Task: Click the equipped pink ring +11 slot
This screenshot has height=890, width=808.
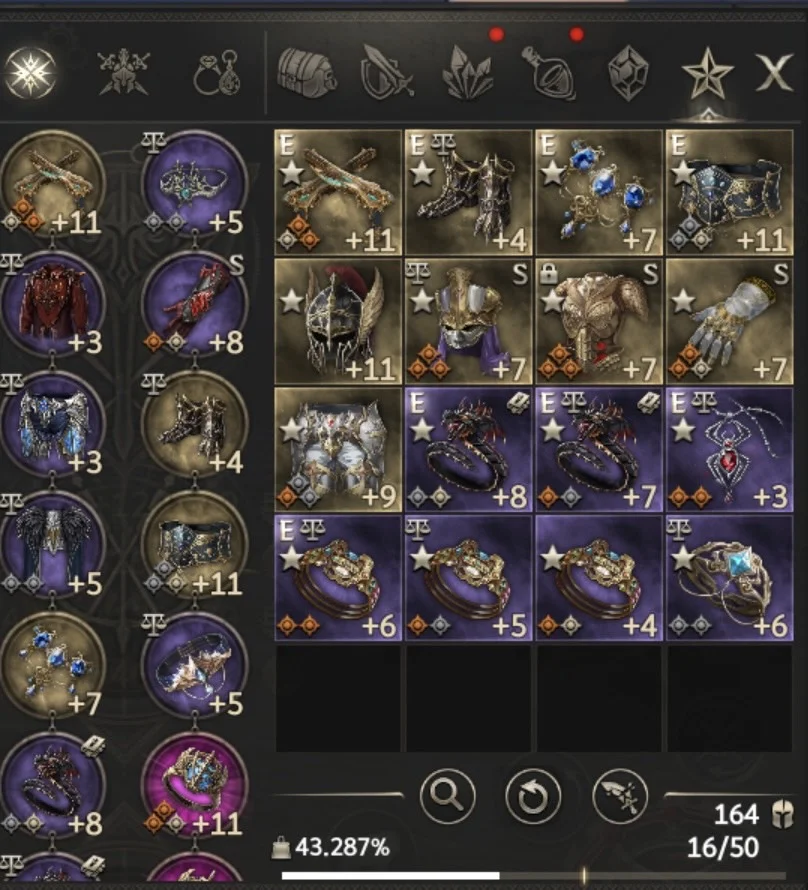Action: pos(195,786)
